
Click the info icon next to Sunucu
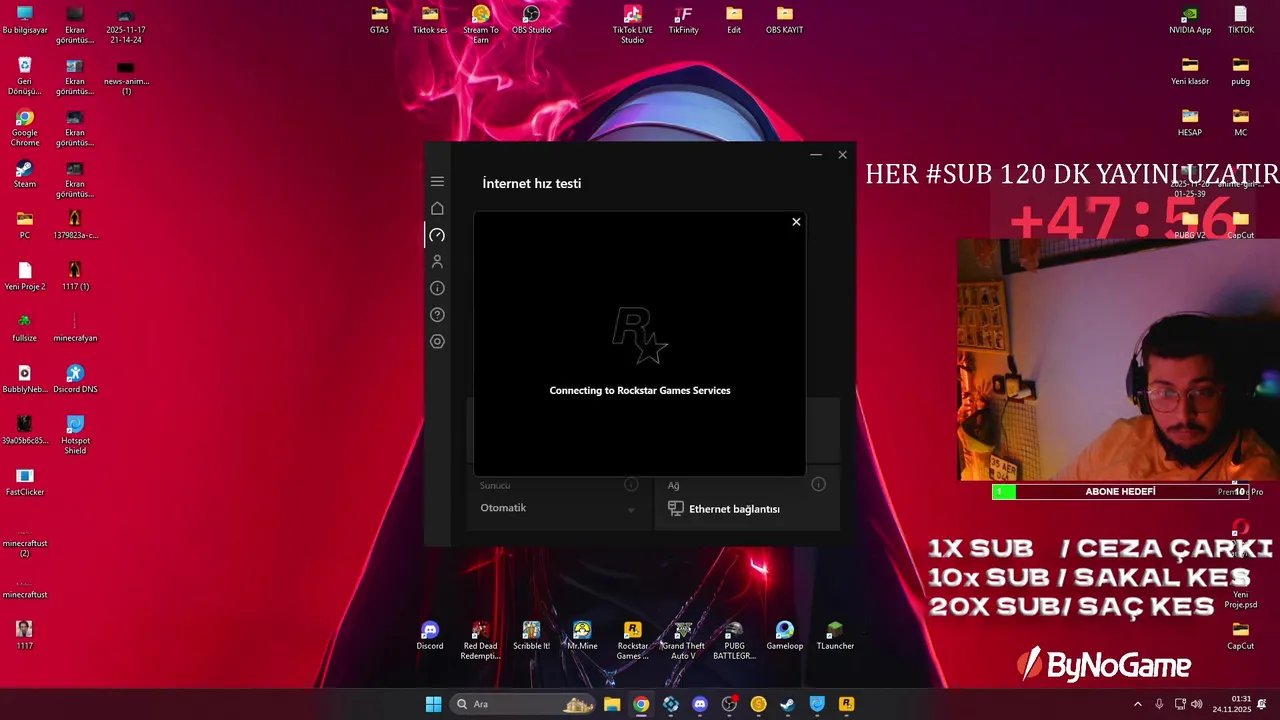click(631, 484)
